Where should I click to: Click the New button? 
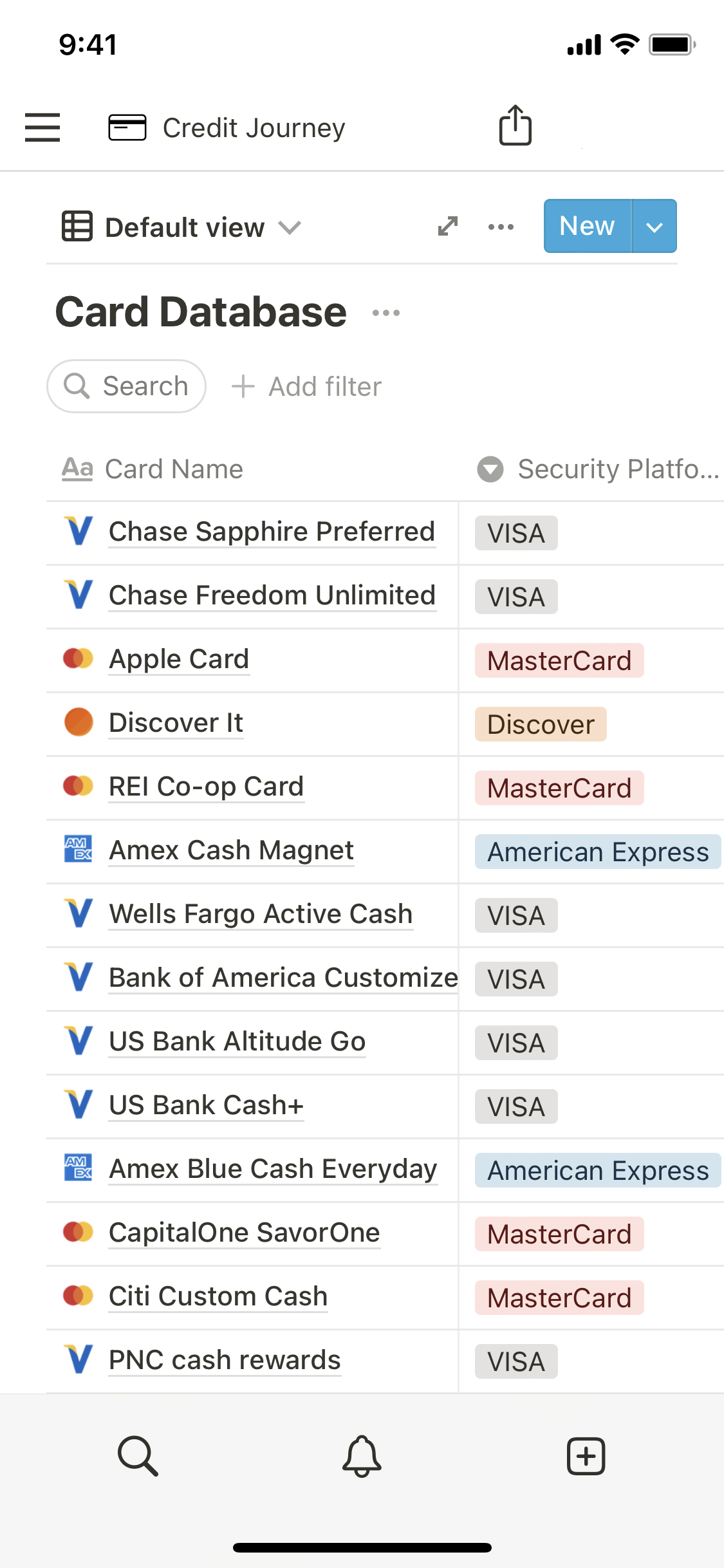[587, 227]
